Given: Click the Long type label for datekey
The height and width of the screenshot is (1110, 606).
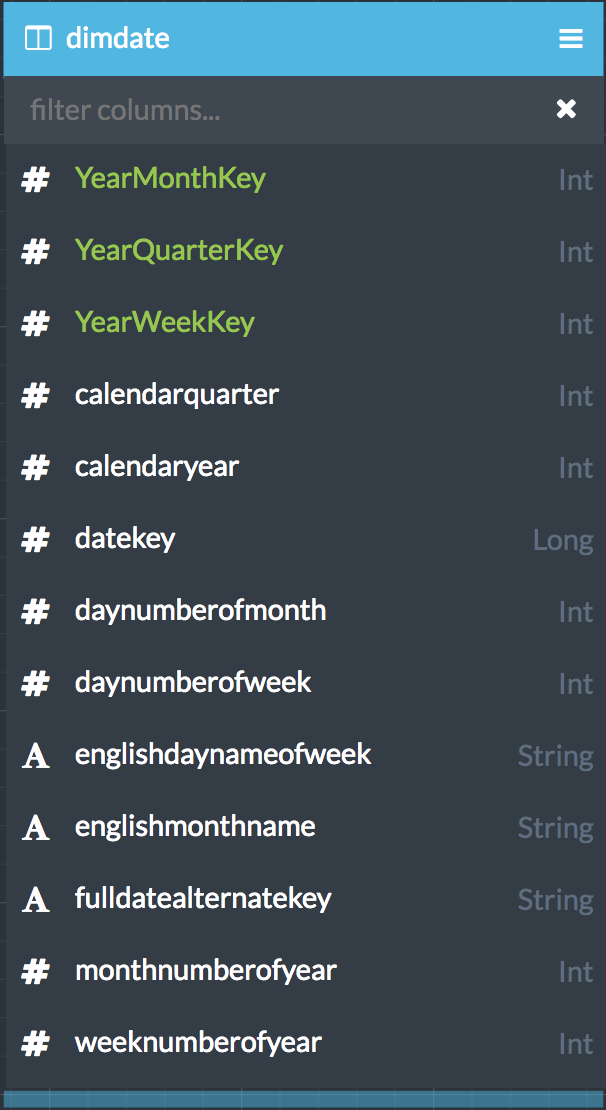Looking at the screenshot, I should (563, 542).
